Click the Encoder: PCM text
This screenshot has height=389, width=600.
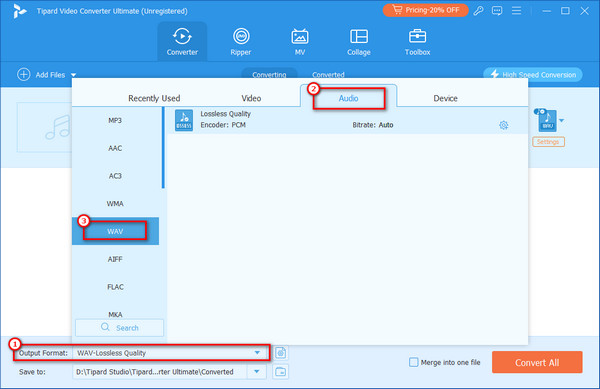coord(223,125)
